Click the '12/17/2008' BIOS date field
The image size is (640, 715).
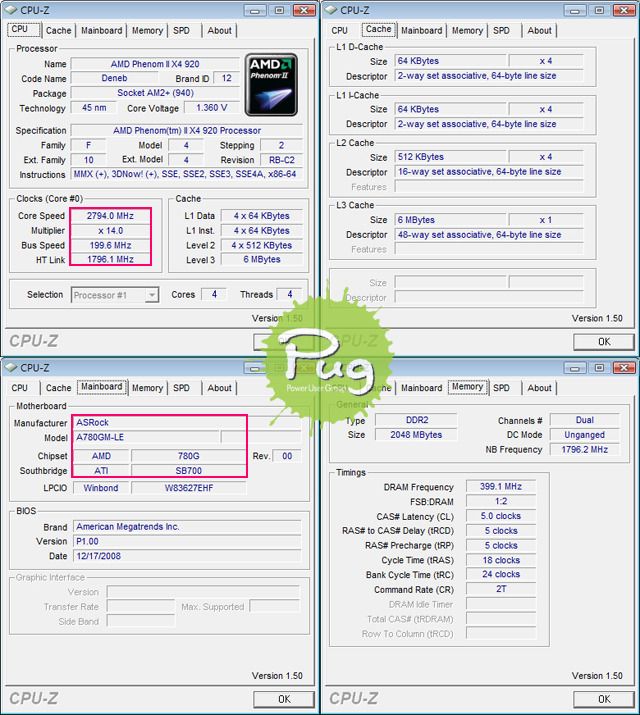point(187,556)
